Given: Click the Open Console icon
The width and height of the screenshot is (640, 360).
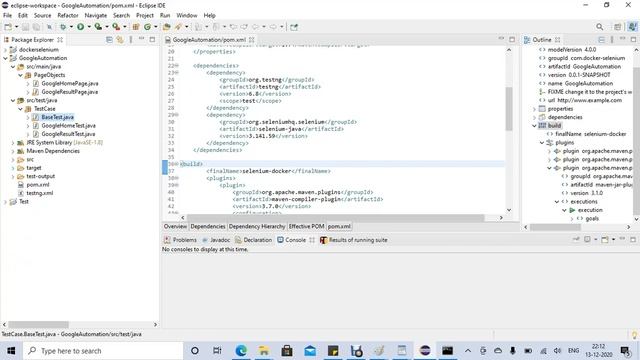Looking at the screenshot, I should (x=605, y=240).
